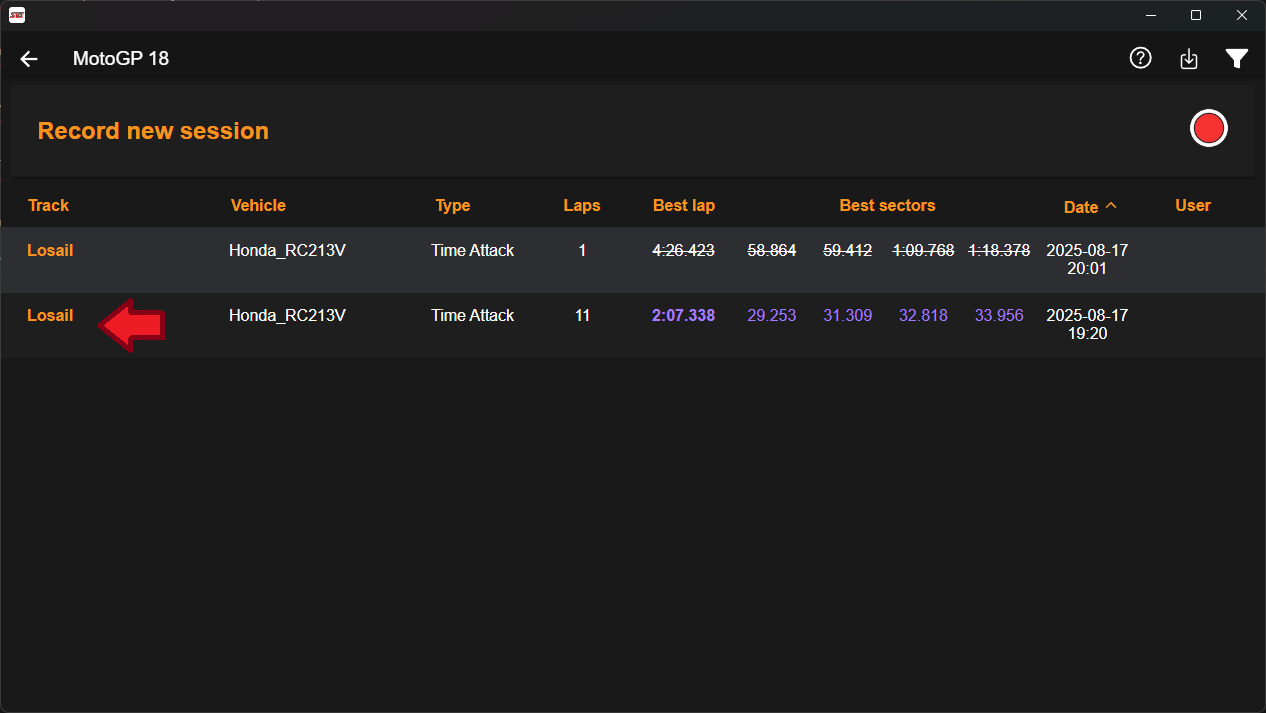Sort by User column header
Viewport: 1266px width, 713px height.
click(x=1193, y=205)
